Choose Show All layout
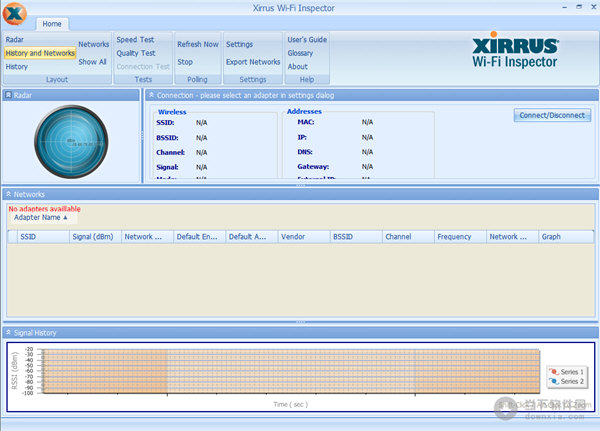Image resolution: width=600 pixels, height=431 pixels. 92,62
